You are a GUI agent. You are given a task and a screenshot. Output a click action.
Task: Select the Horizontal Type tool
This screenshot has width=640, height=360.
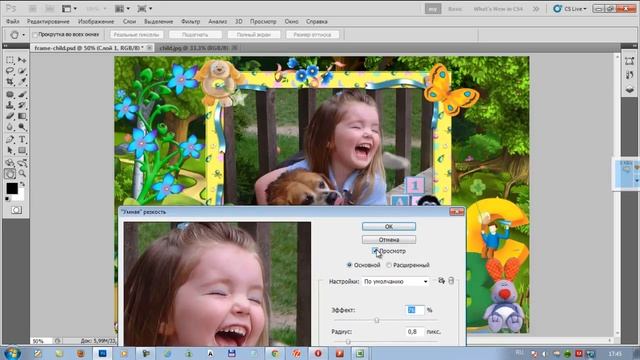pyautogui.click(x=22, y=140)
